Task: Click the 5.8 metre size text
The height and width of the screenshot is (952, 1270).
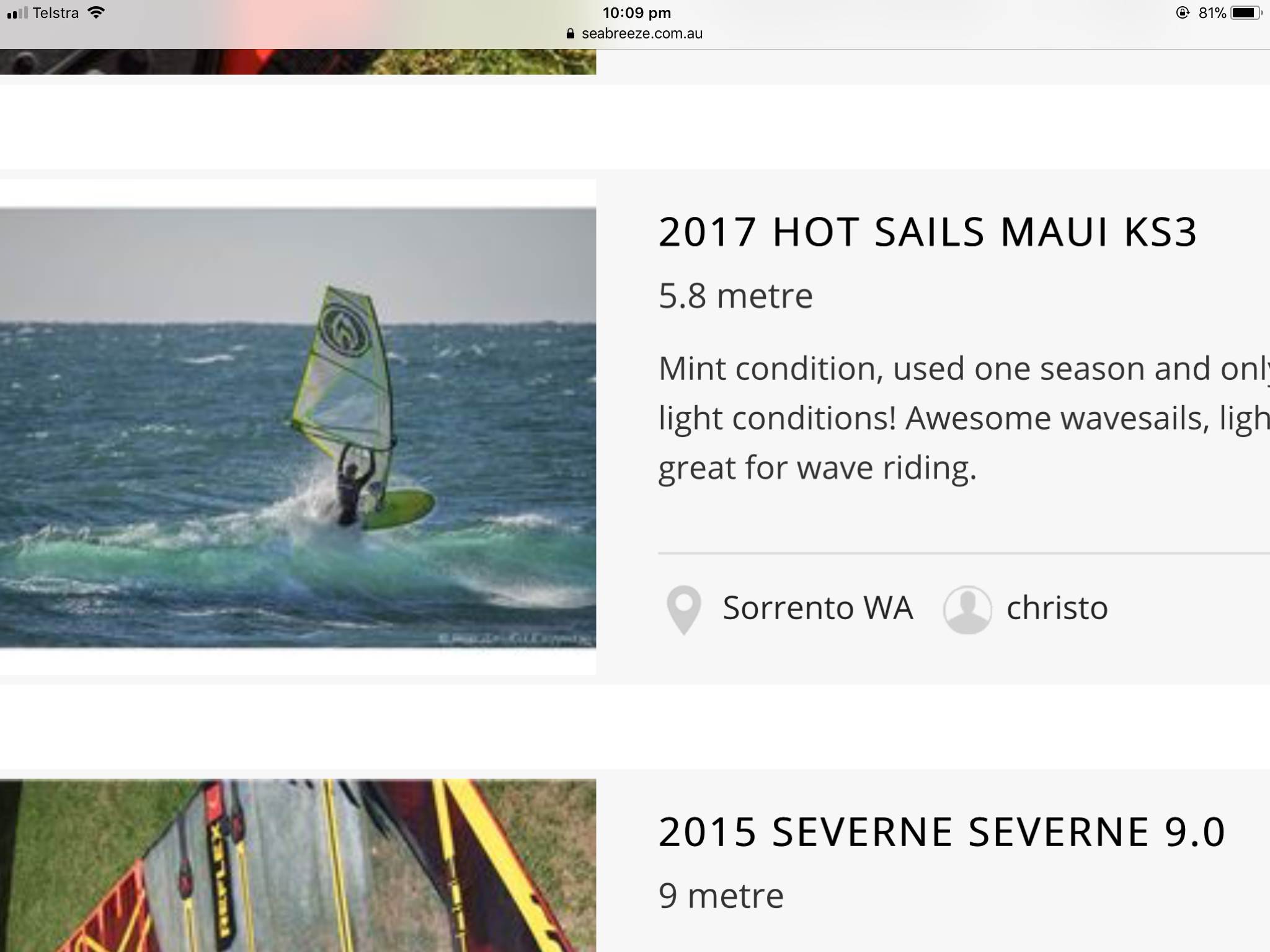Action: coord(735,296)
